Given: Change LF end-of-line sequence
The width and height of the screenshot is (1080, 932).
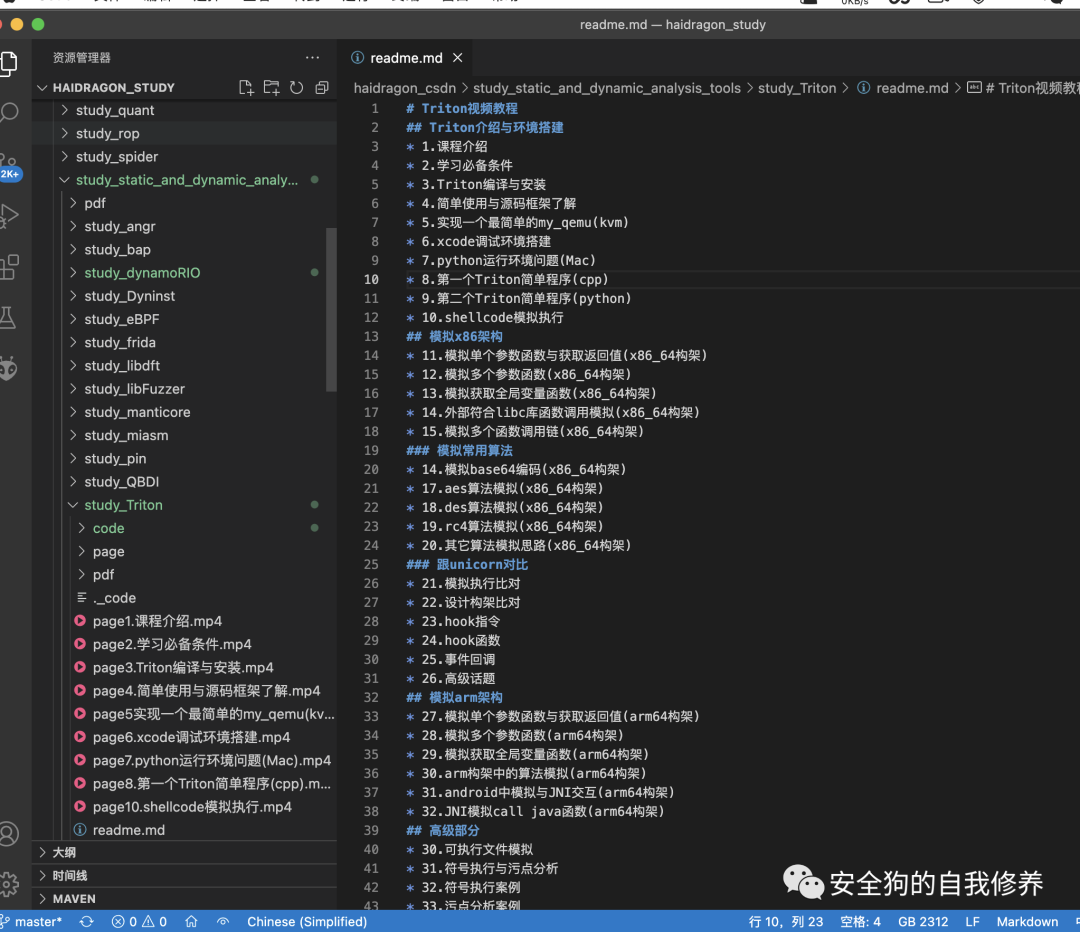Looking at the screenshot, I should [x=972, y=922].
